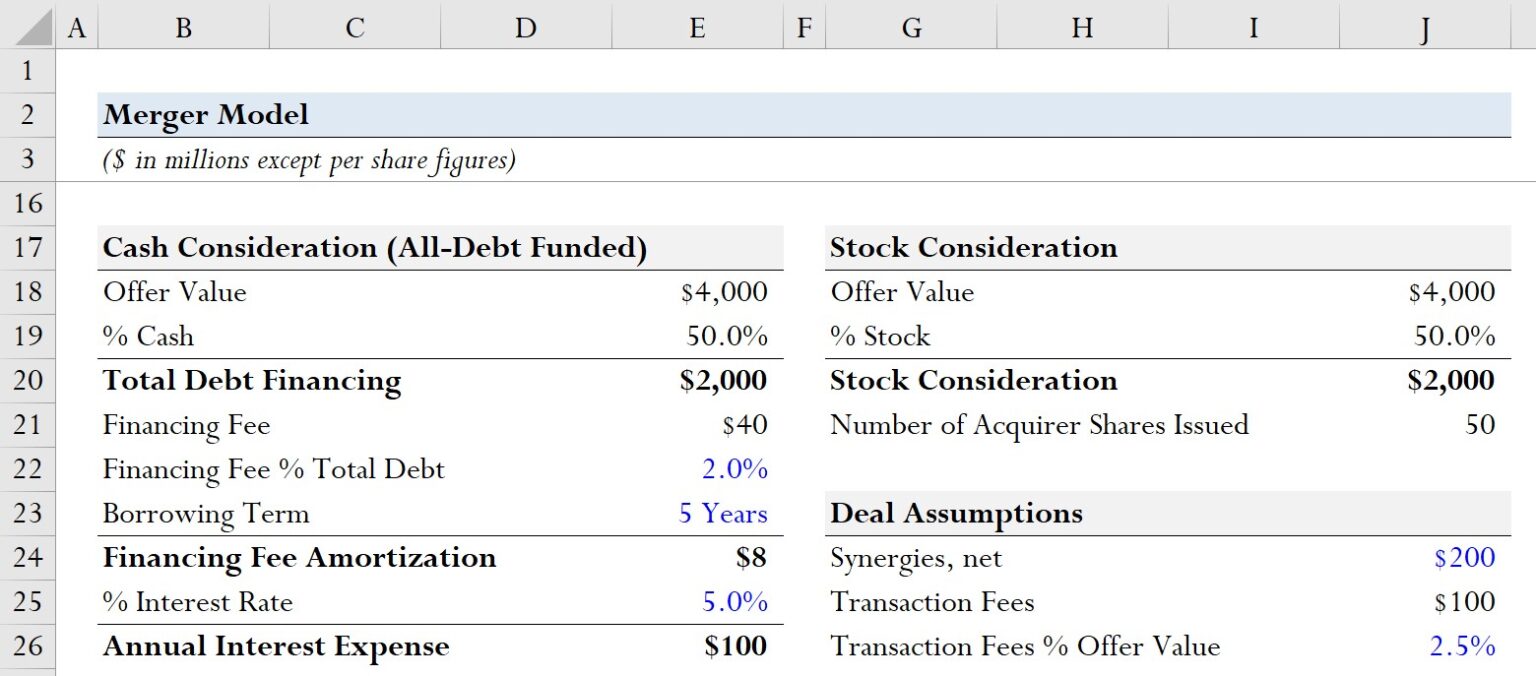The width and height of the screenshot is (1536, 676).
Task: Select the $8 Financing Fee Amortization cell
Action: (x=697, y=558)
